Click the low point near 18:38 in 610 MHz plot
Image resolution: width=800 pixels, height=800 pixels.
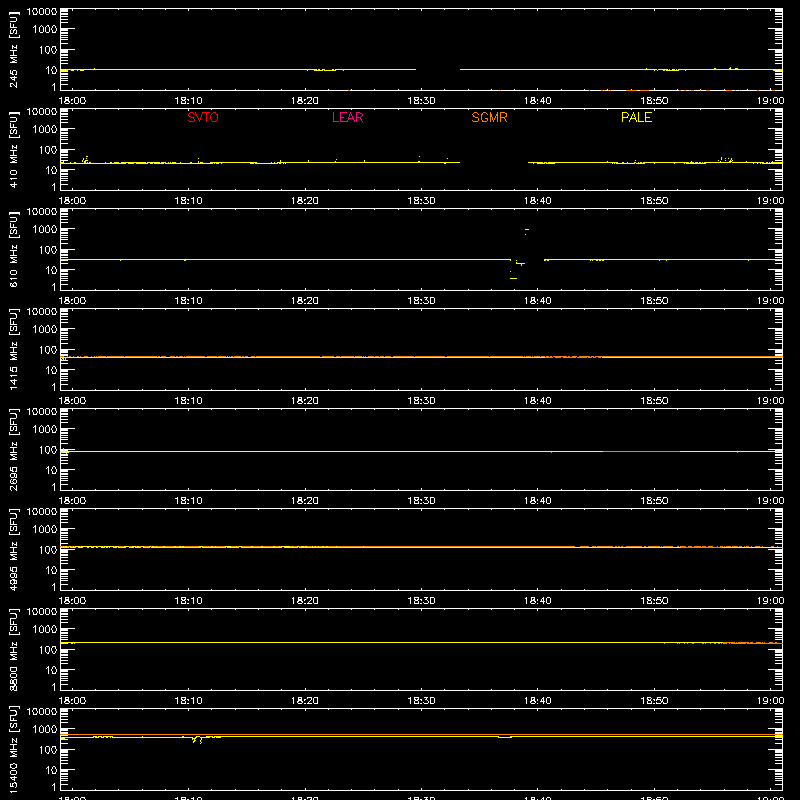click(513, 278)
